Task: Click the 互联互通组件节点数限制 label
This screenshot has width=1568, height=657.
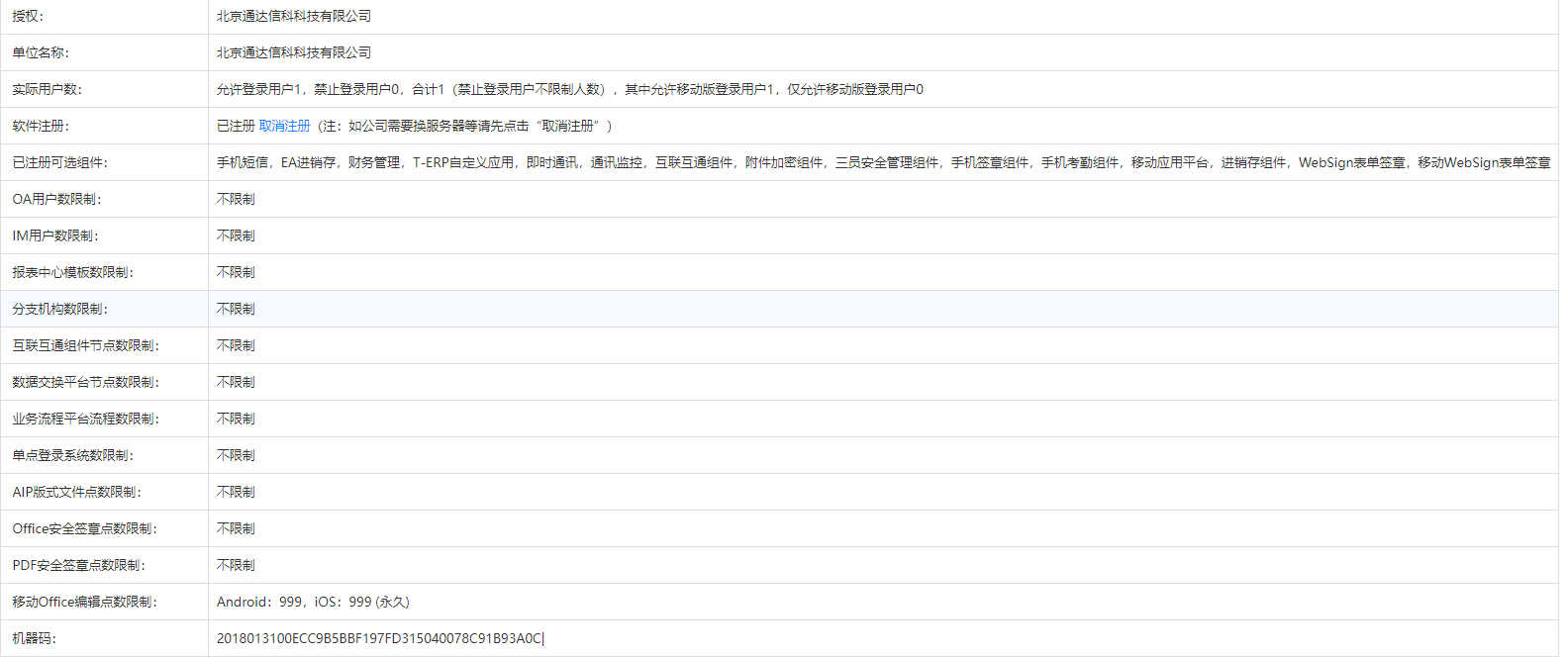Action: [86, 345]
